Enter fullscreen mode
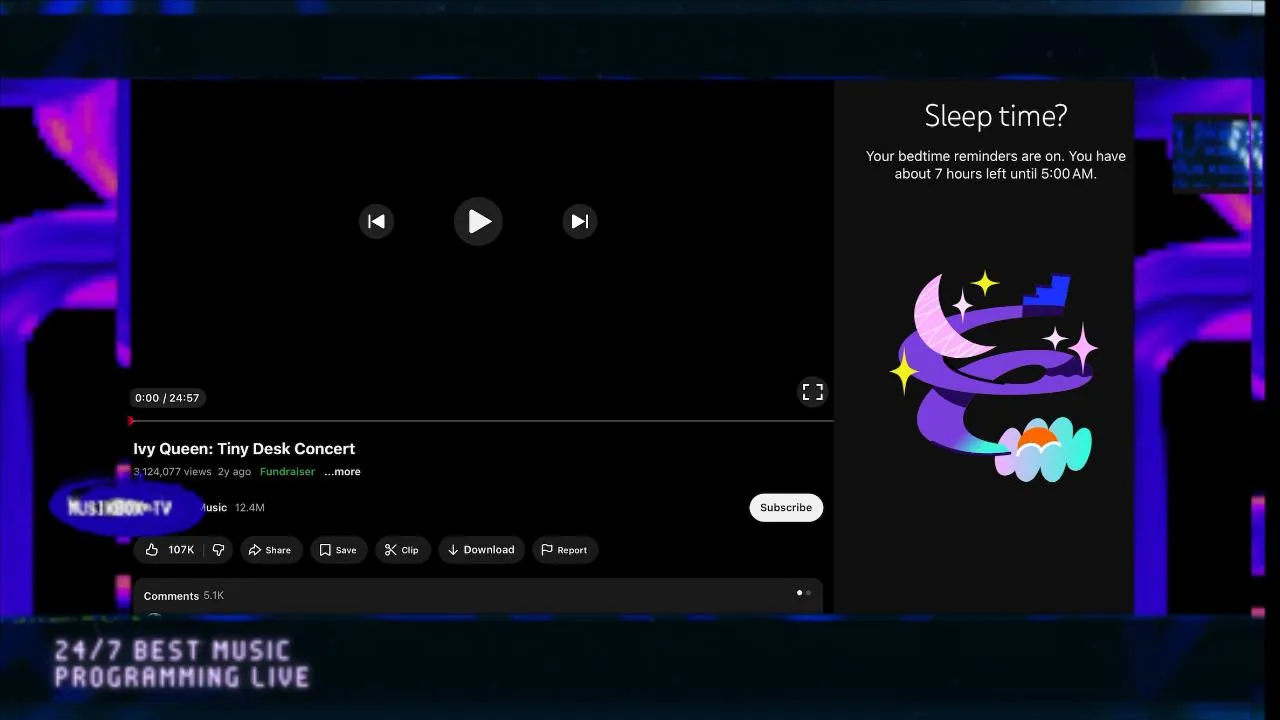Viewport: 1280px width, 720px height. pos(812,392)
